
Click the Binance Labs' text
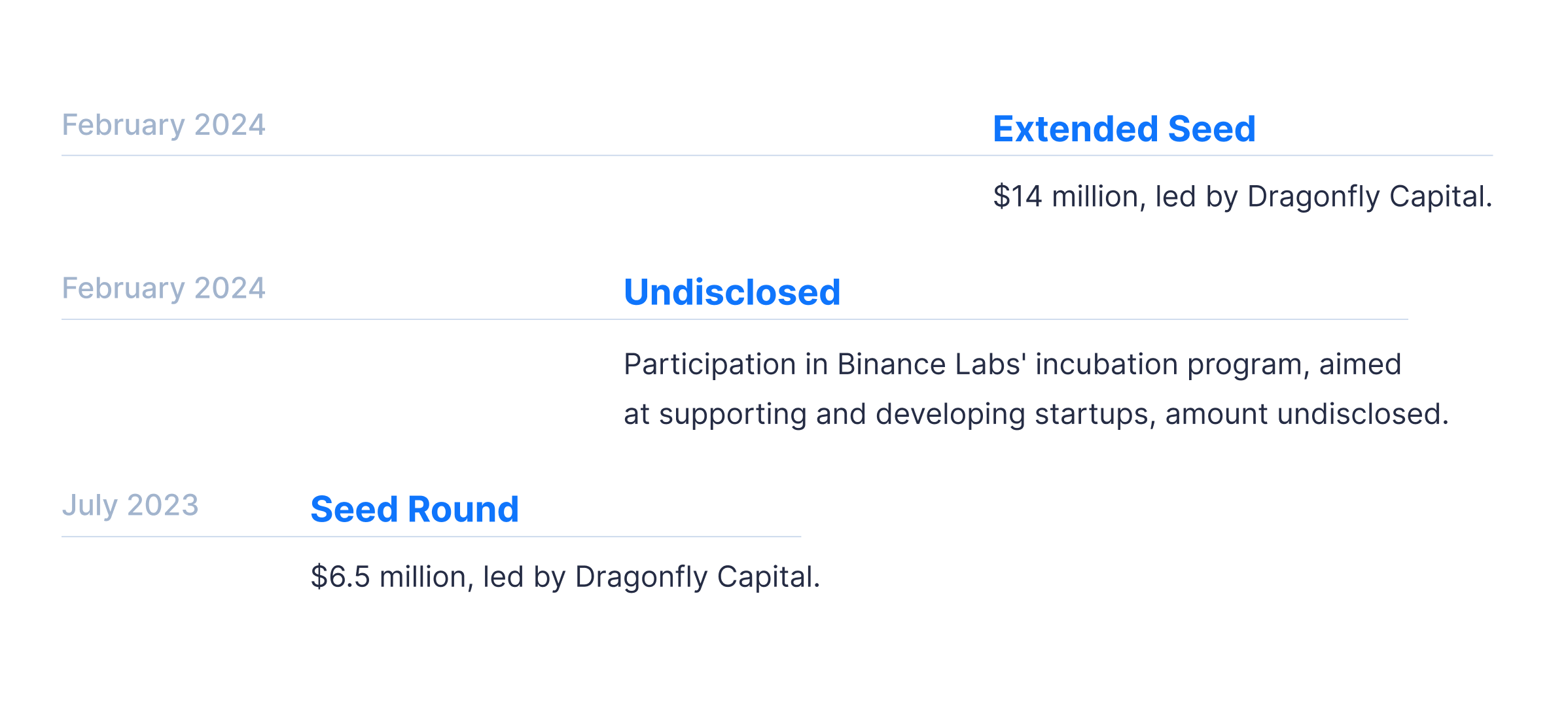click(932, 364)
